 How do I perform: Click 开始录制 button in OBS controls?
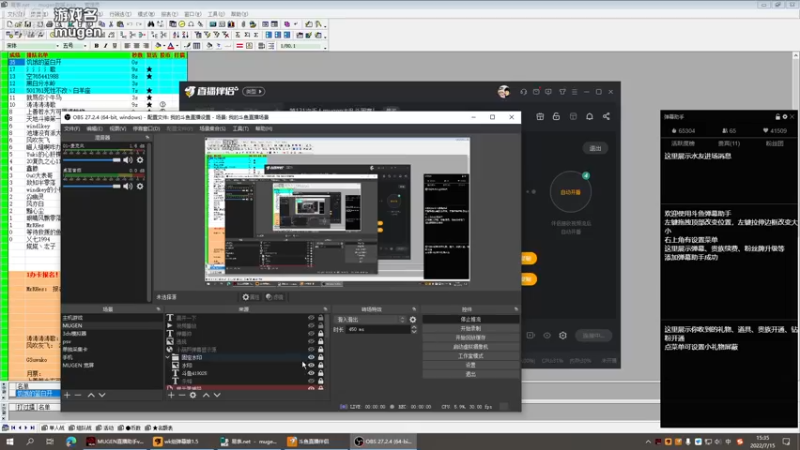click(x=470, y=329)
